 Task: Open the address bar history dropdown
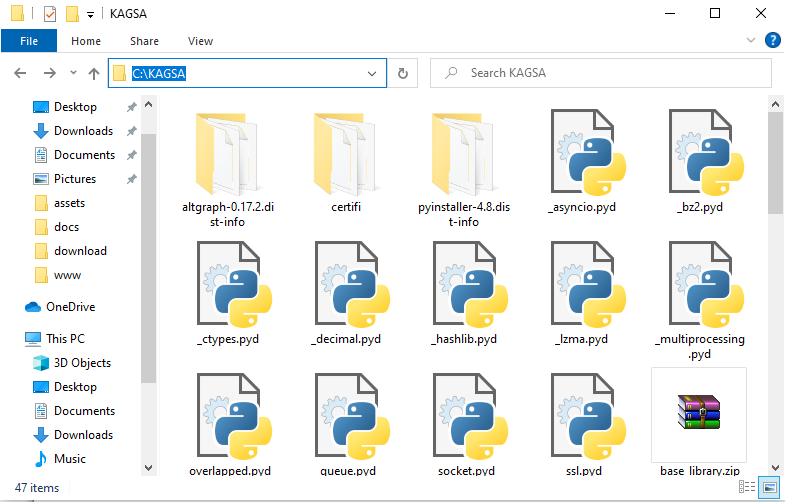pos(371,74)
